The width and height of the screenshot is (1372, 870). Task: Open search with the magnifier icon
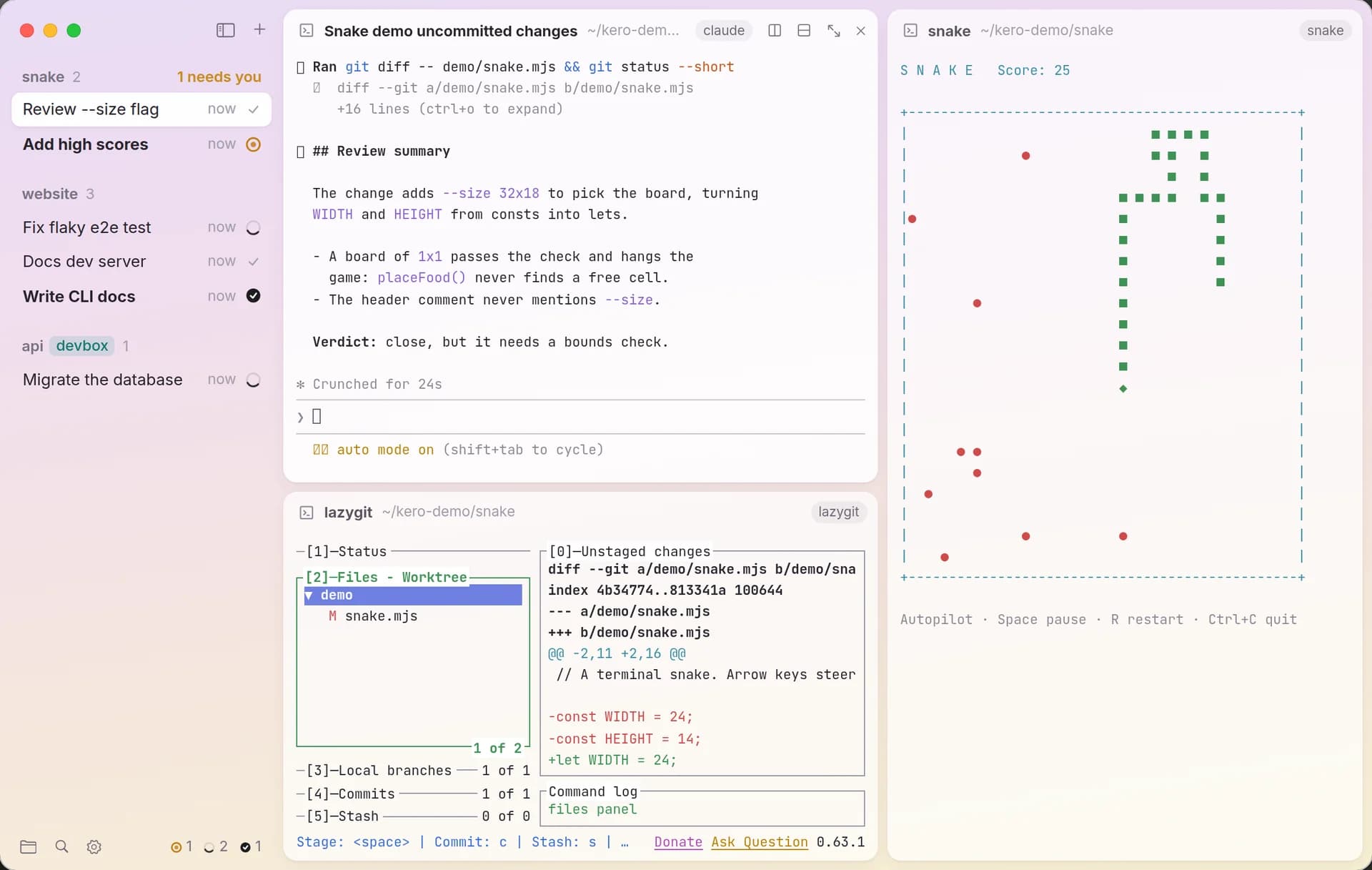click(61, 847)
